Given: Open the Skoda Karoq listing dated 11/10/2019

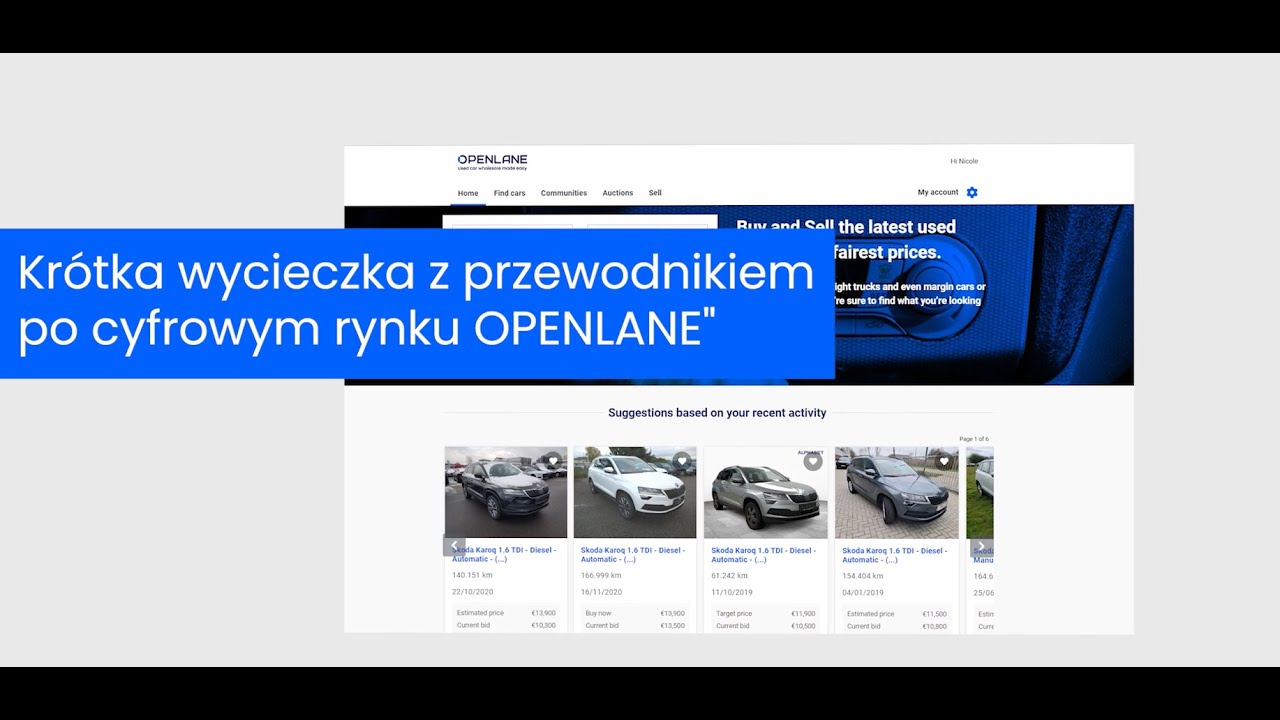Looking at the screenshot, I should tap(764, 555).
